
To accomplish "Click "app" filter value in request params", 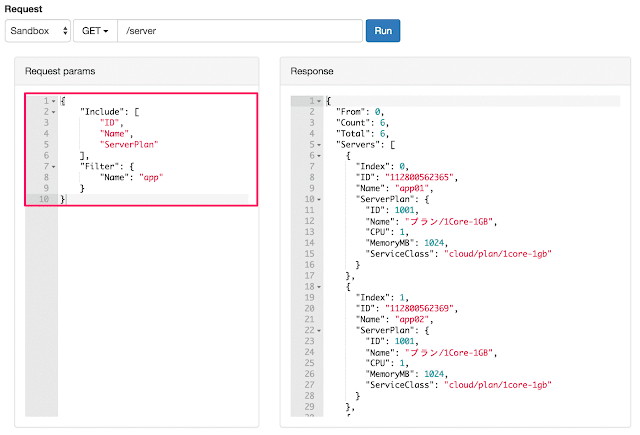I will 151,178.
